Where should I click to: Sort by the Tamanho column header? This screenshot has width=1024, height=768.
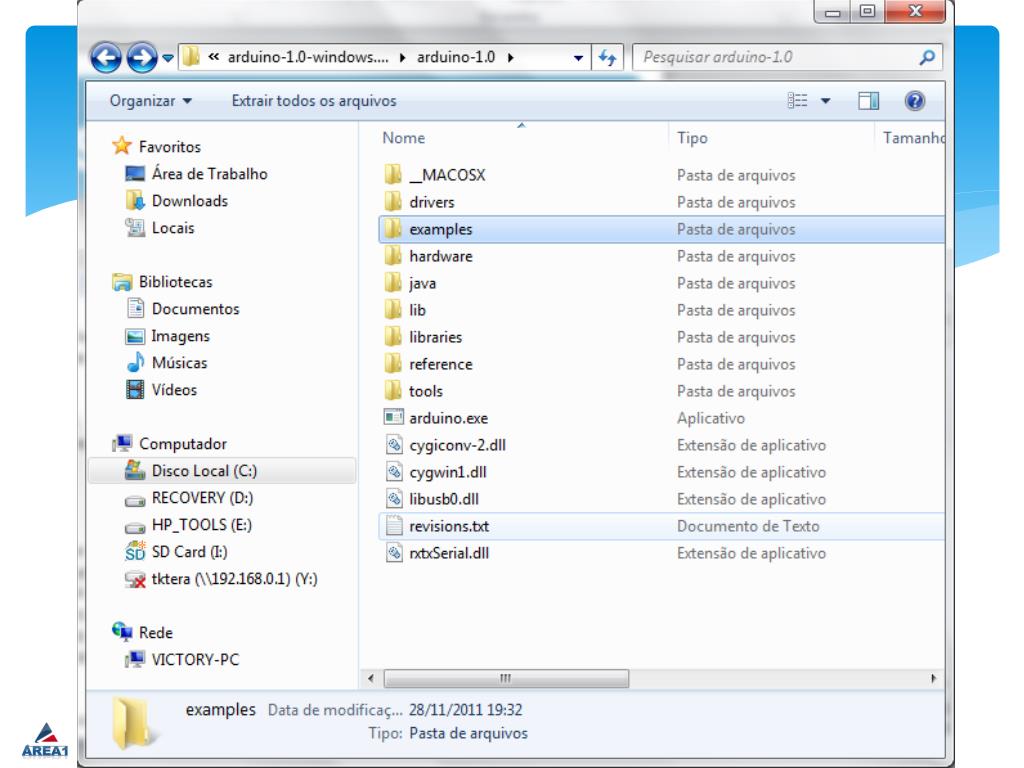pos(913,138)
